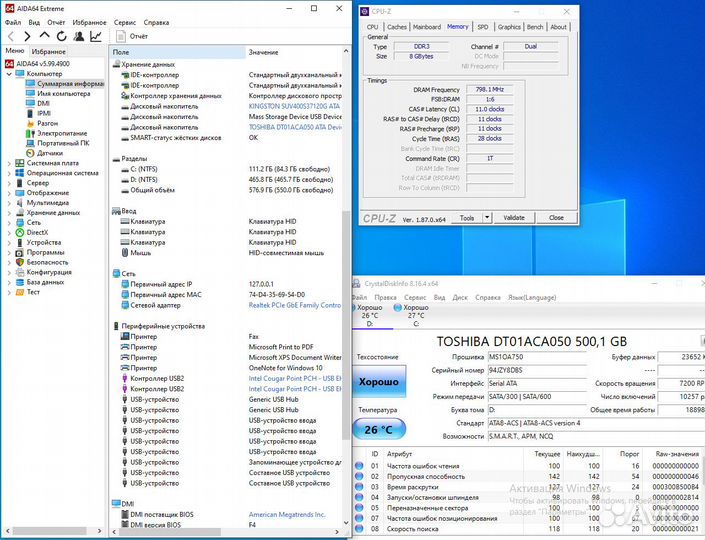Select the Разгон overclock tree item
Screen dimensions: 705x540
click(x=47, y=123)
